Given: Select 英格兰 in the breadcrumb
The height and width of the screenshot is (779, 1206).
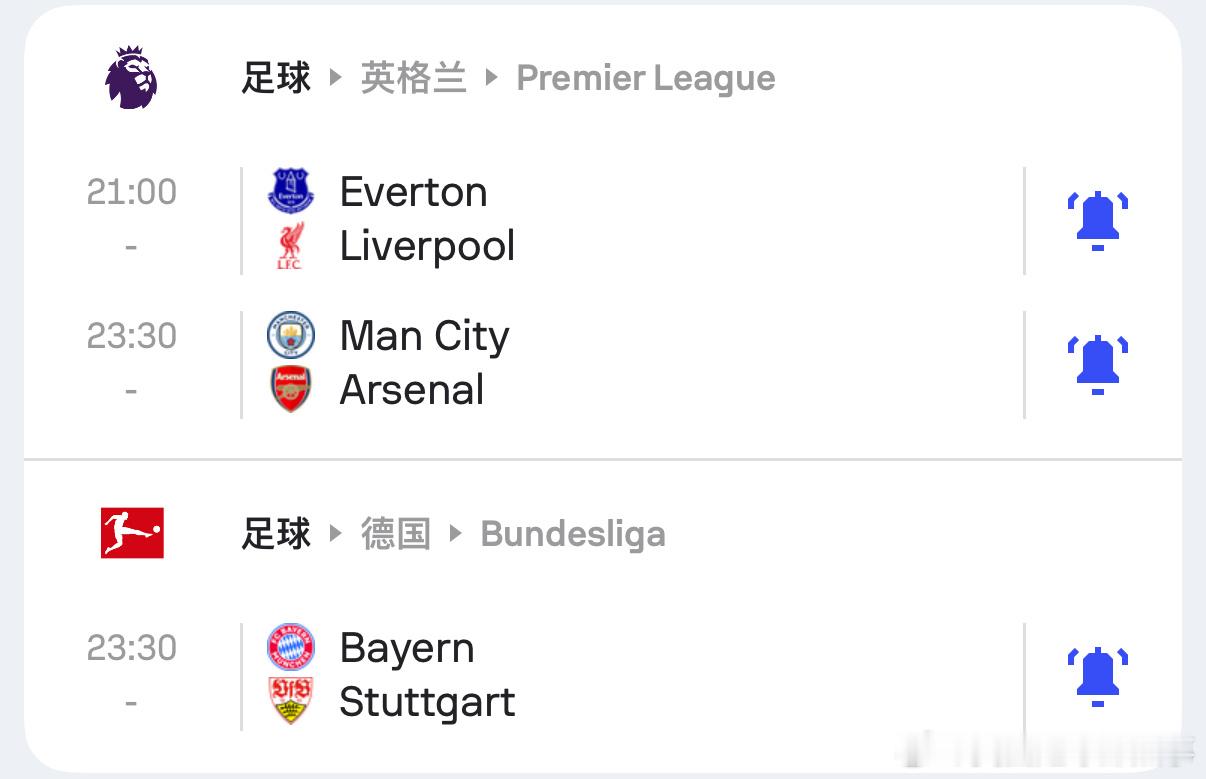Looking at the screenshot, I should (413, 78).
